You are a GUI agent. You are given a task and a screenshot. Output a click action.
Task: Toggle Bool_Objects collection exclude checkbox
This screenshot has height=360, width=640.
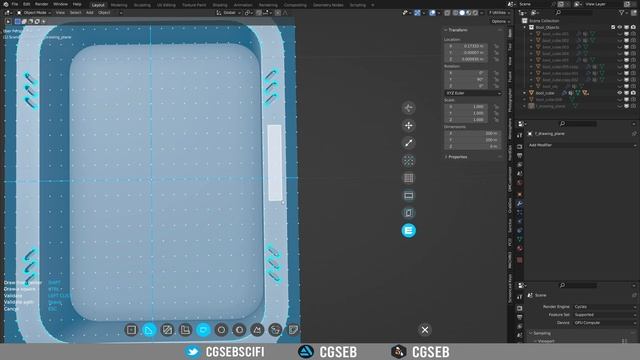[x=613, y=27]
